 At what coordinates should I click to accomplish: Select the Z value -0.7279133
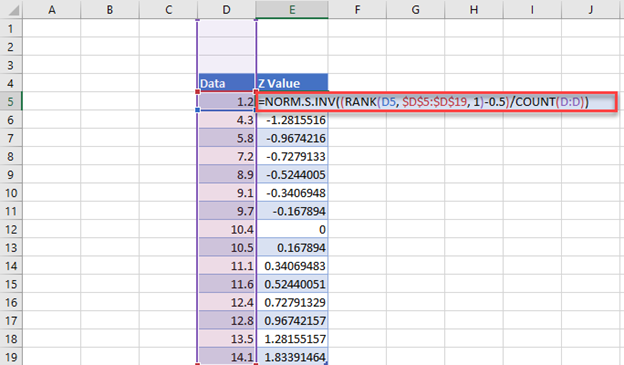tap(292, 156)
